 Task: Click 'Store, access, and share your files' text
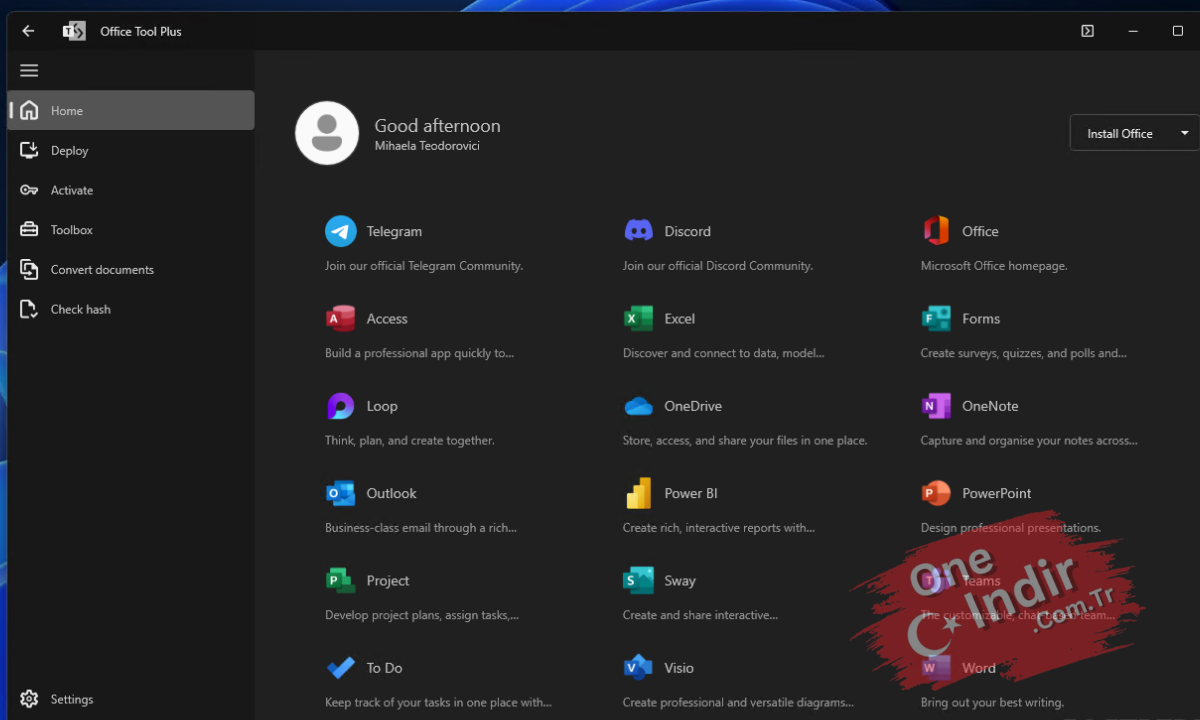[745, 440]
